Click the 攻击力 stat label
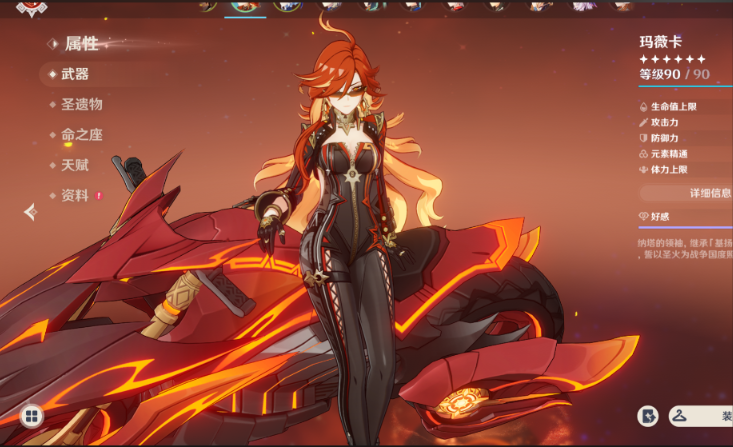 664,123
